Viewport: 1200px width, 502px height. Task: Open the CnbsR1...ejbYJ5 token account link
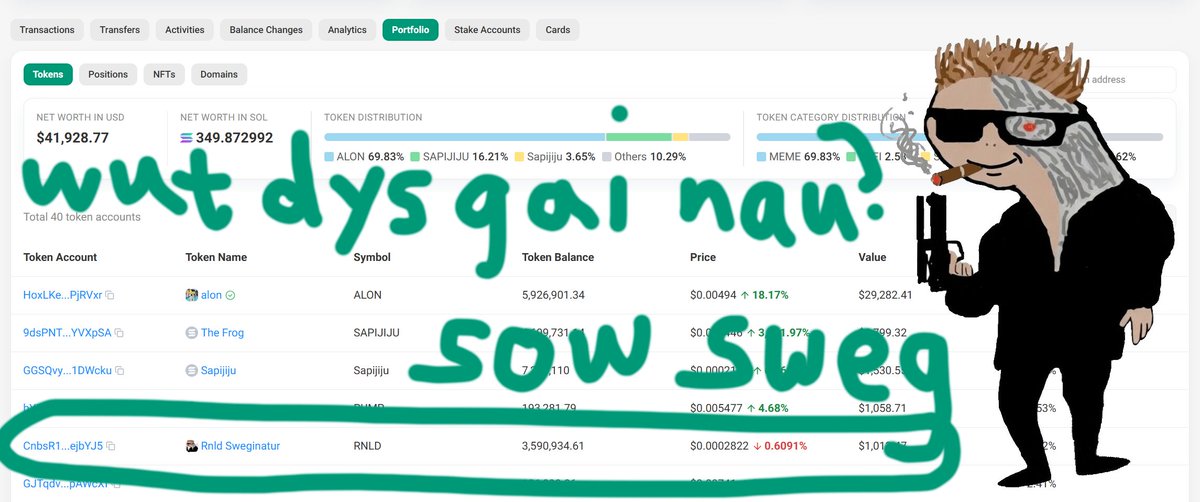coord(63,446)
